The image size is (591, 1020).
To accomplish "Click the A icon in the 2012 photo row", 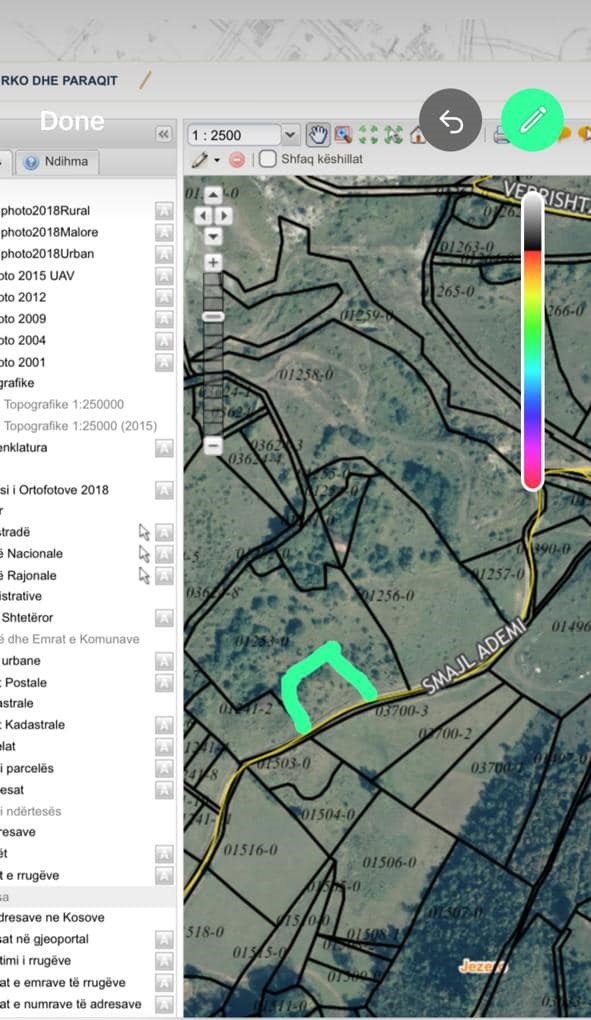I will pyautogui.click(x=164, y=297).
